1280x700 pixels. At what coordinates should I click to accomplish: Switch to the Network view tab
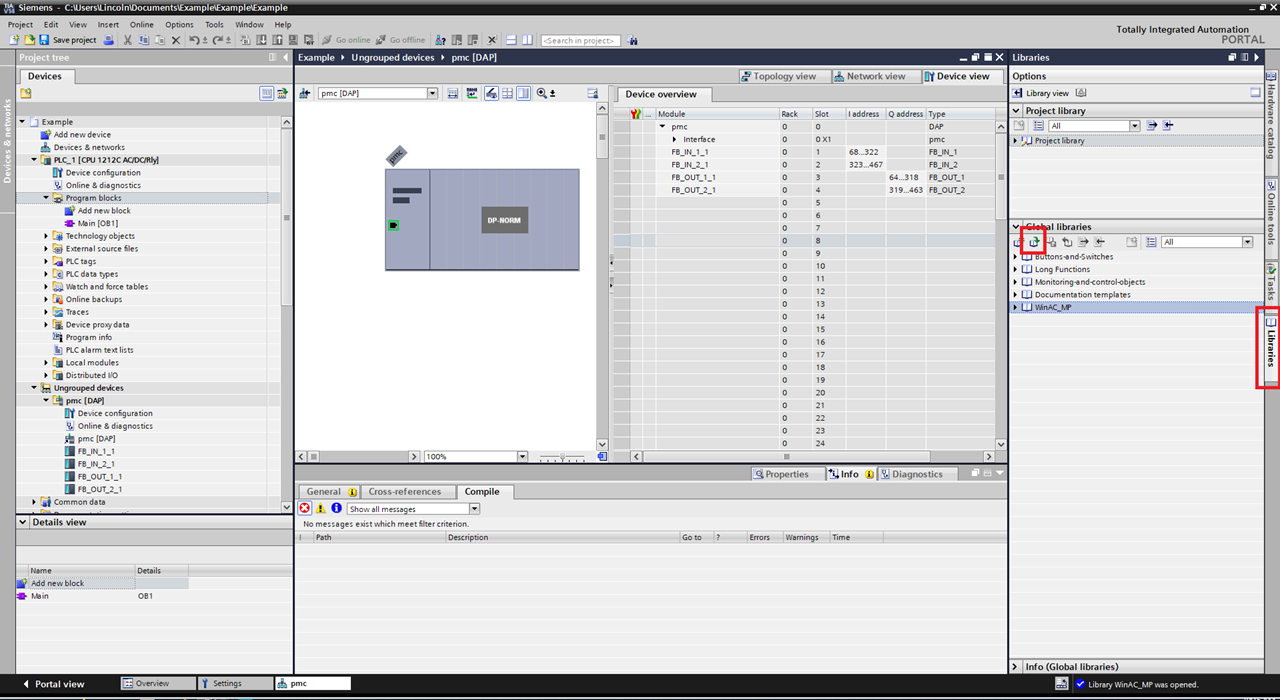point(875,76)
